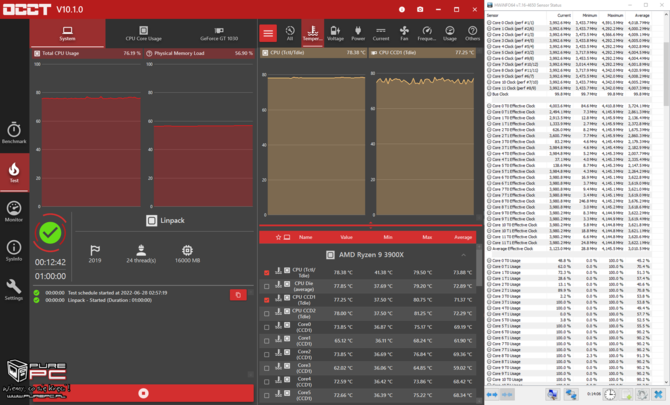Click HWiNFO network computers button

point(571,394)
